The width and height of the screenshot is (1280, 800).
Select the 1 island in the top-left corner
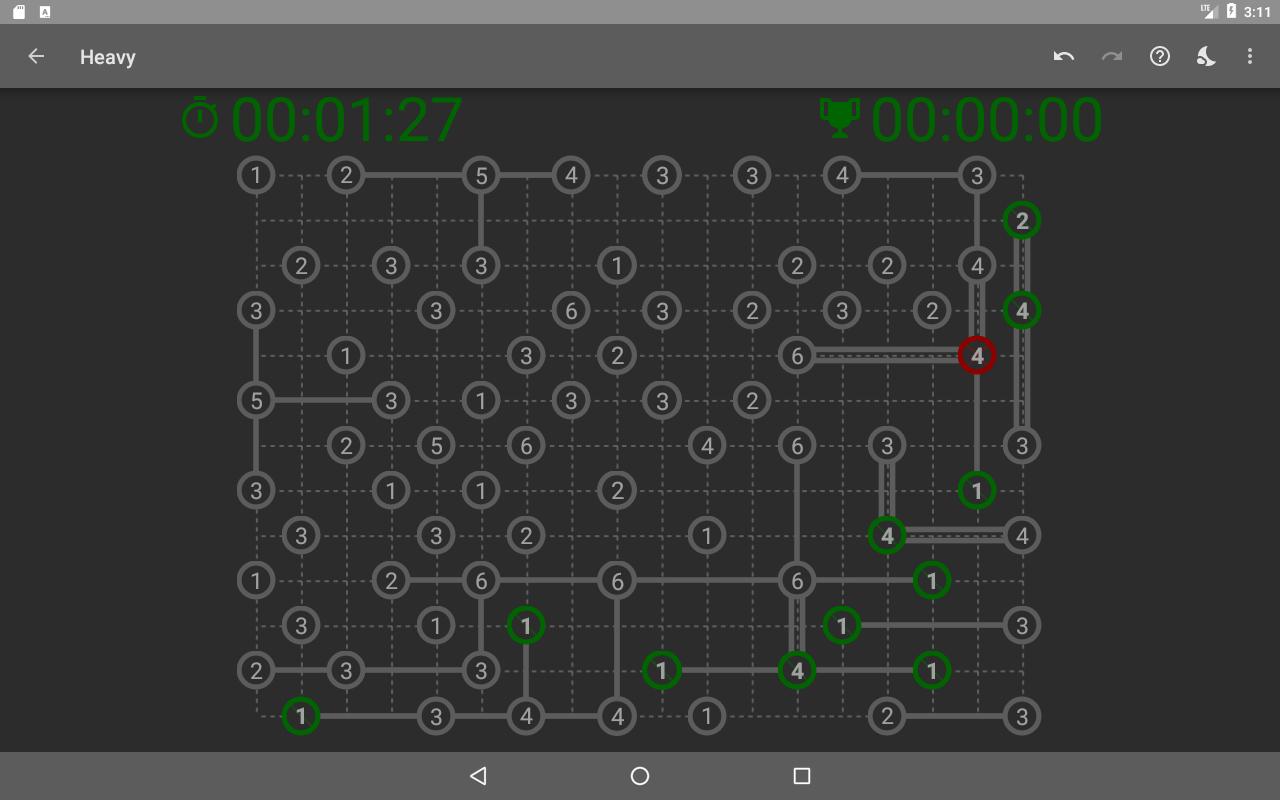point(256,175)
